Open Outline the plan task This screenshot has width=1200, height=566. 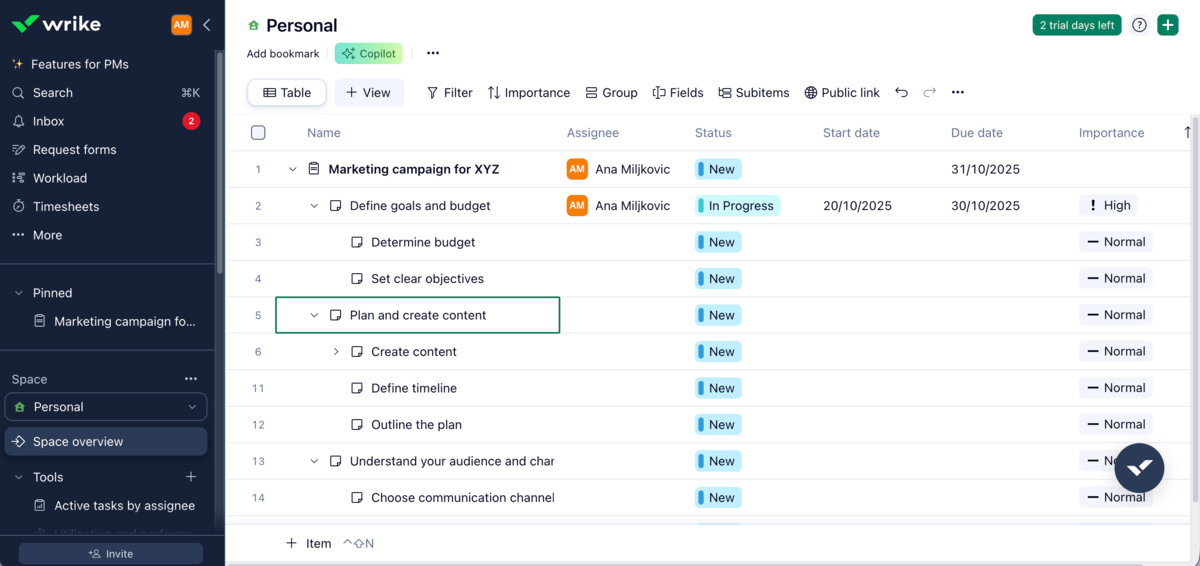pyautogui.click(x=416, y=425)
